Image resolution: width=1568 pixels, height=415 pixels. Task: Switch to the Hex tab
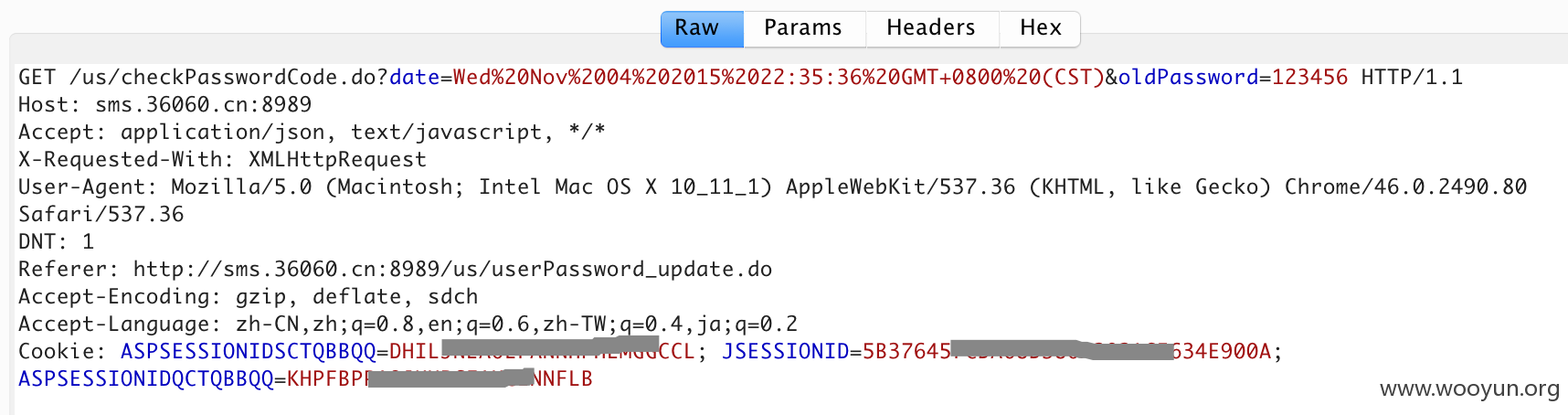(1040, 28)
